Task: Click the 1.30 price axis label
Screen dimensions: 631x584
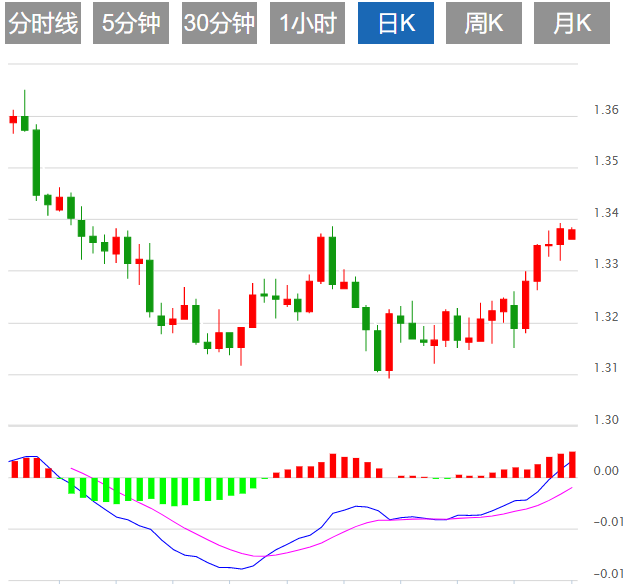Action: coord(606,420)
